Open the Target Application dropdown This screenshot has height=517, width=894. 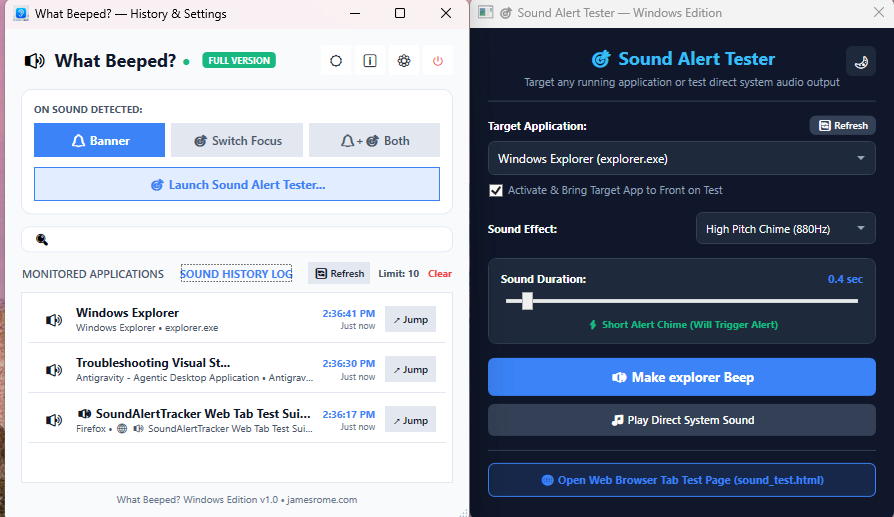[682, 158]
